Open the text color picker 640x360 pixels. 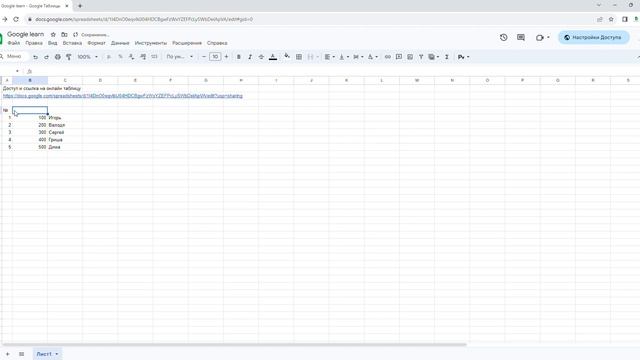(x=273, y=57)
